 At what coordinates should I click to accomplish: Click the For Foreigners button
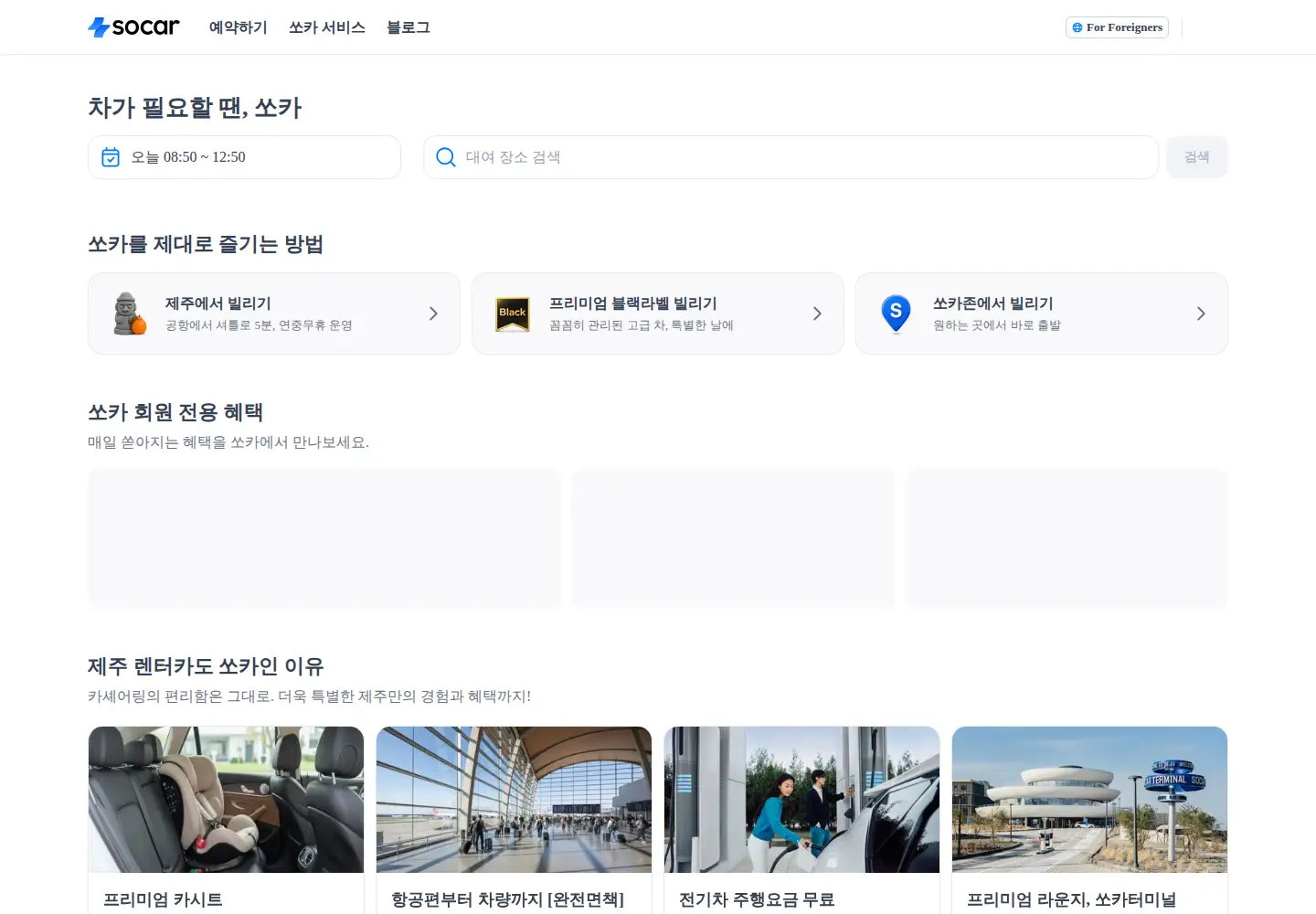pyautogui.click(x=1117, y=27)
